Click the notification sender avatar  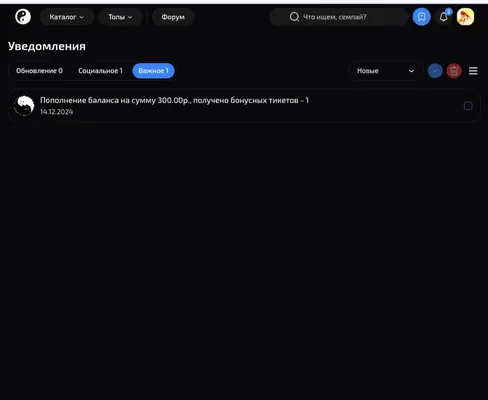tap(24, 106)
